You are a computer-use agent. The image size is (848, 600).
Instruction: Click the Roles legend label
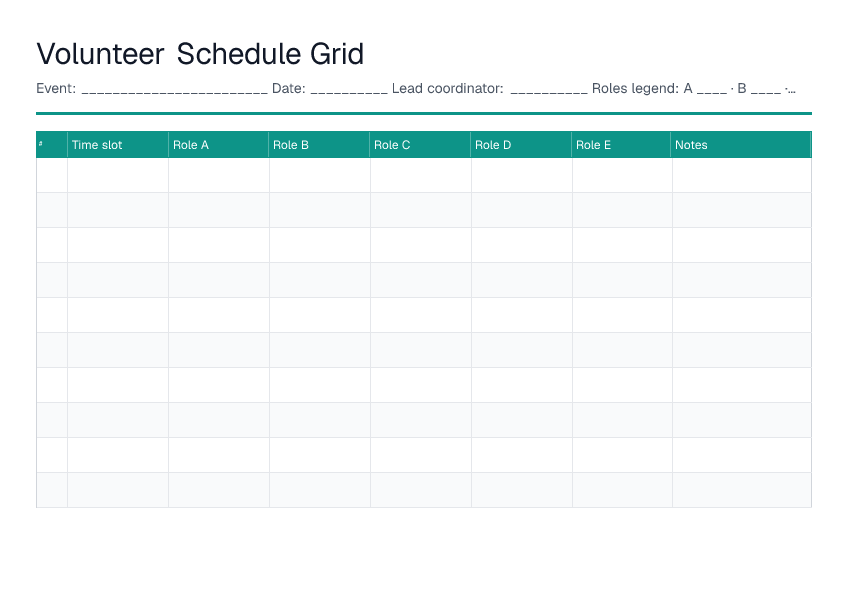(x=635, y=88)
